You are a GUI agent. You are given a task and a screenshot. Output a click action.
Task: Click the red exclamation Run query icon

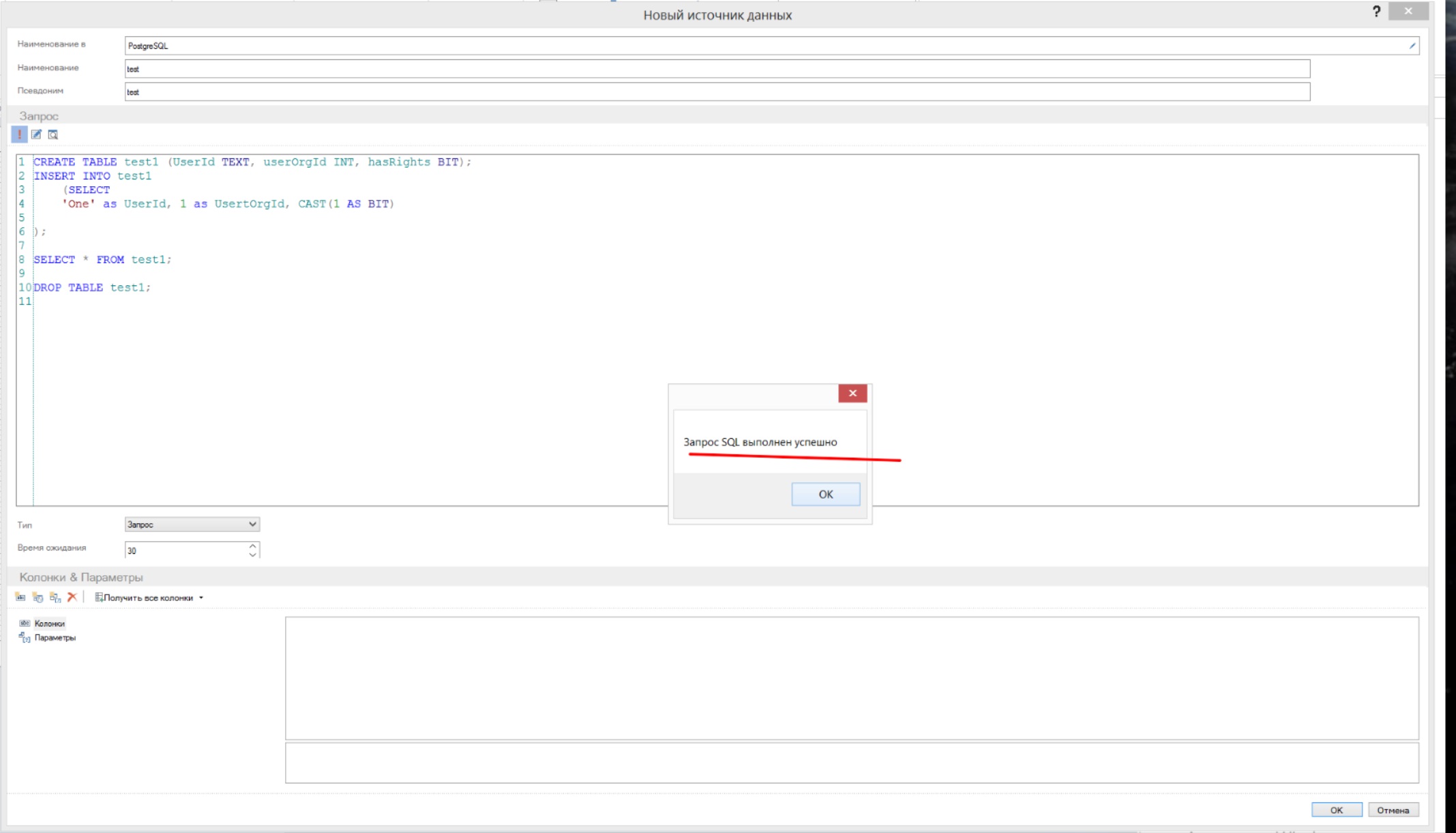point(20,134)
